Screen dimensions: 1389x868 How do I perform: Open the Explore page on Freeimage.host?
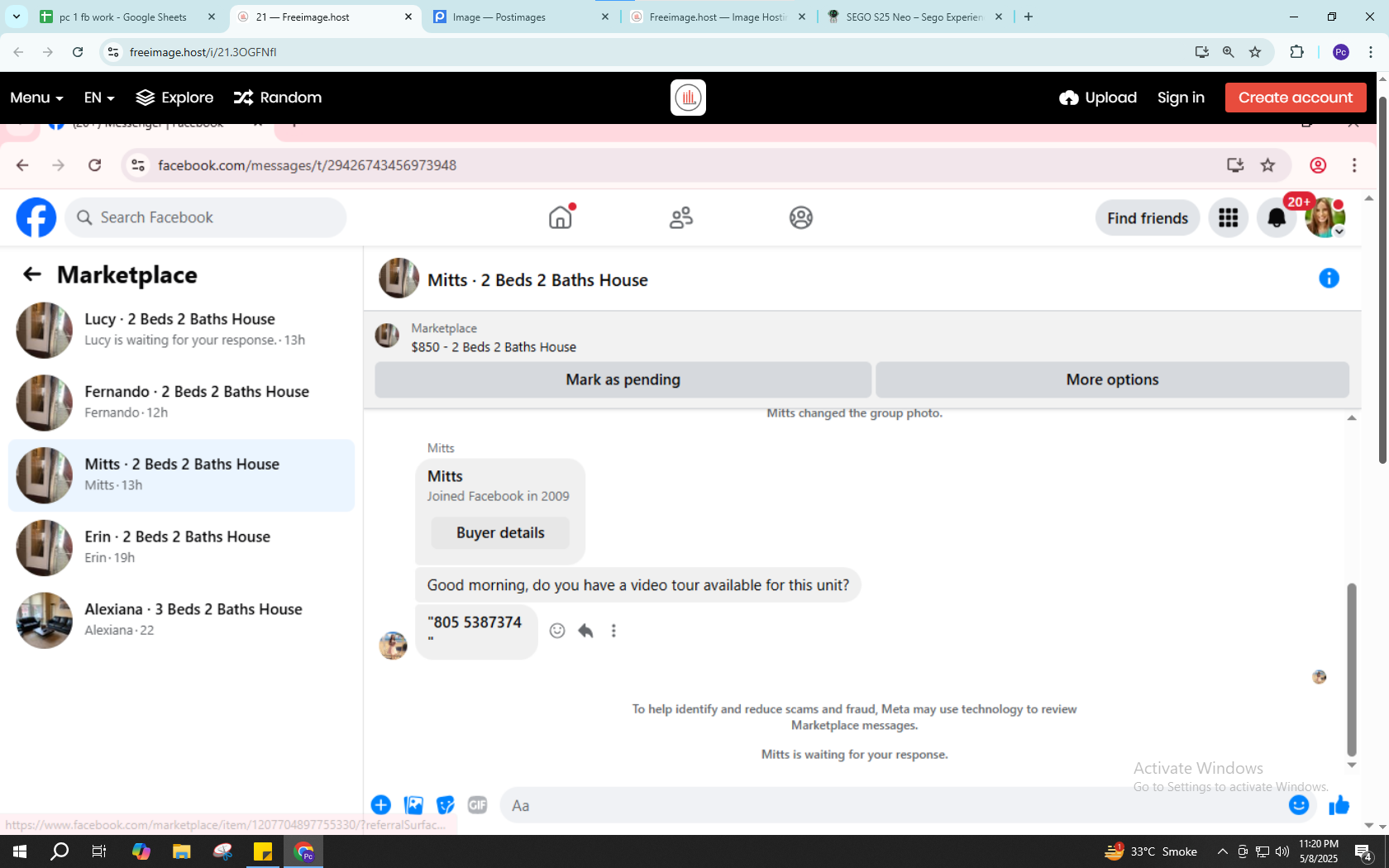click(174, 98)
